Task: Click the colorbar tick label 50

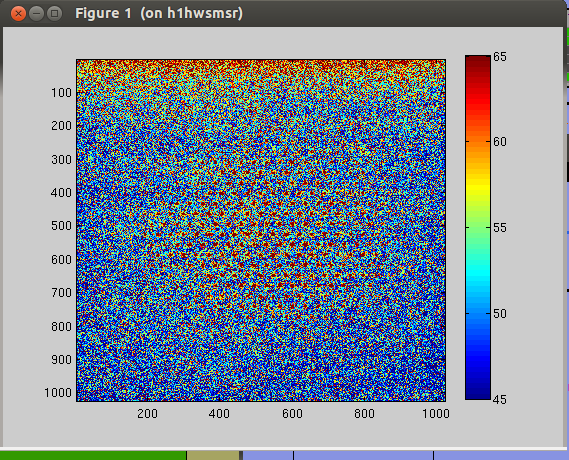Action: point(500,314)
